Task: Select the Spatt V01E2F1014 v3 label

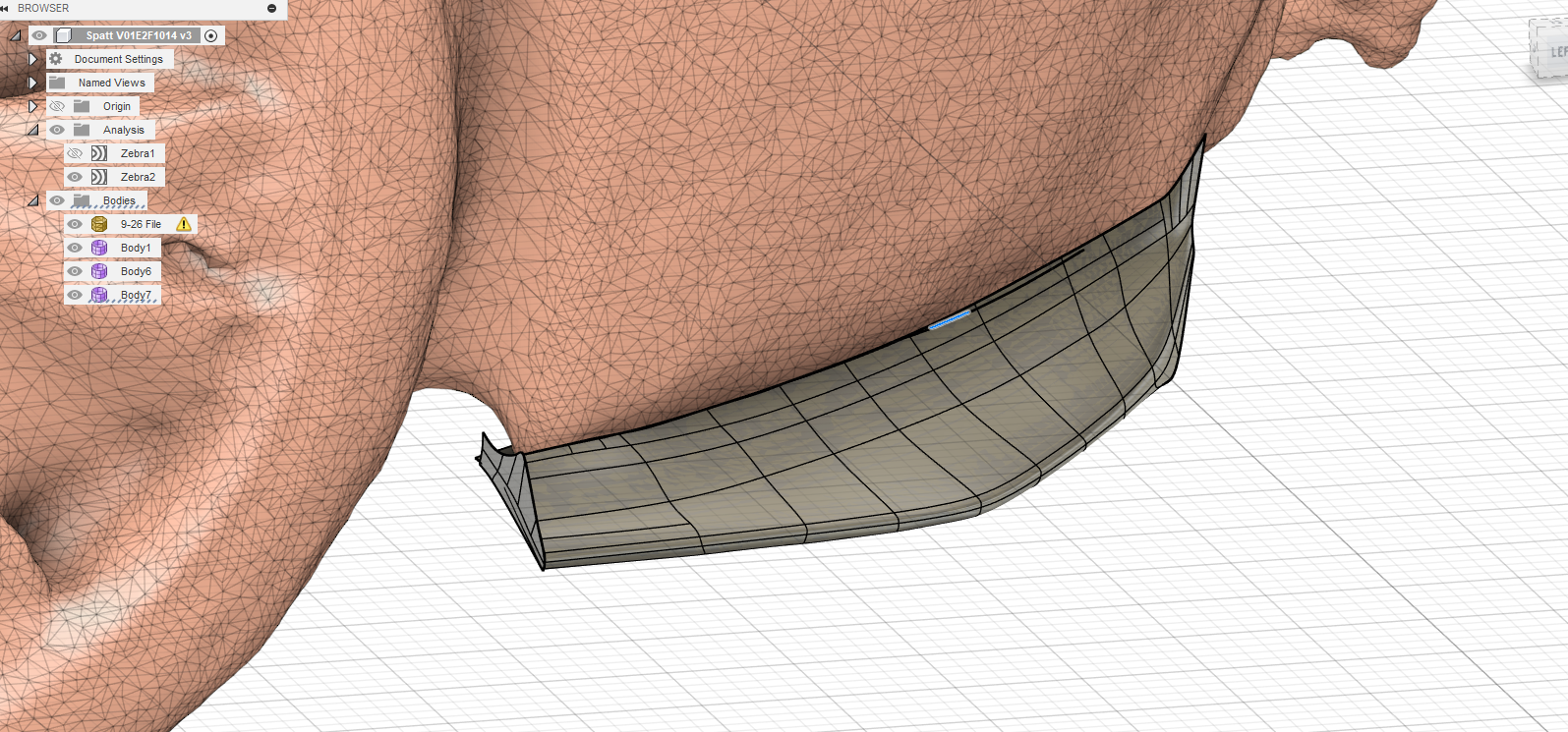Action: click(x=139, y=35)
